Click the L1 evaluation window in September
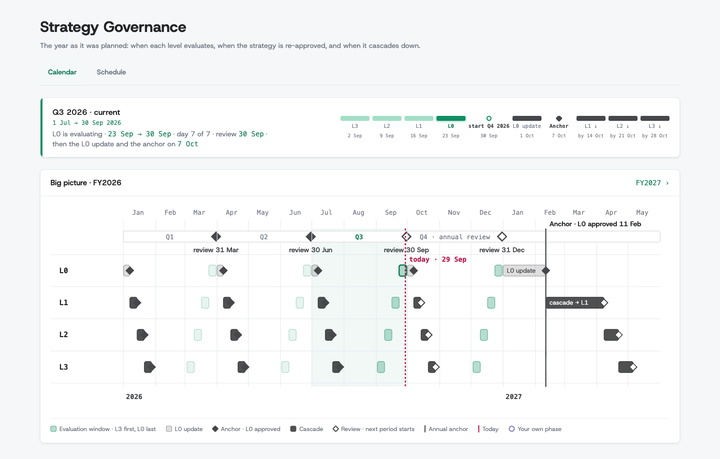 395,302
